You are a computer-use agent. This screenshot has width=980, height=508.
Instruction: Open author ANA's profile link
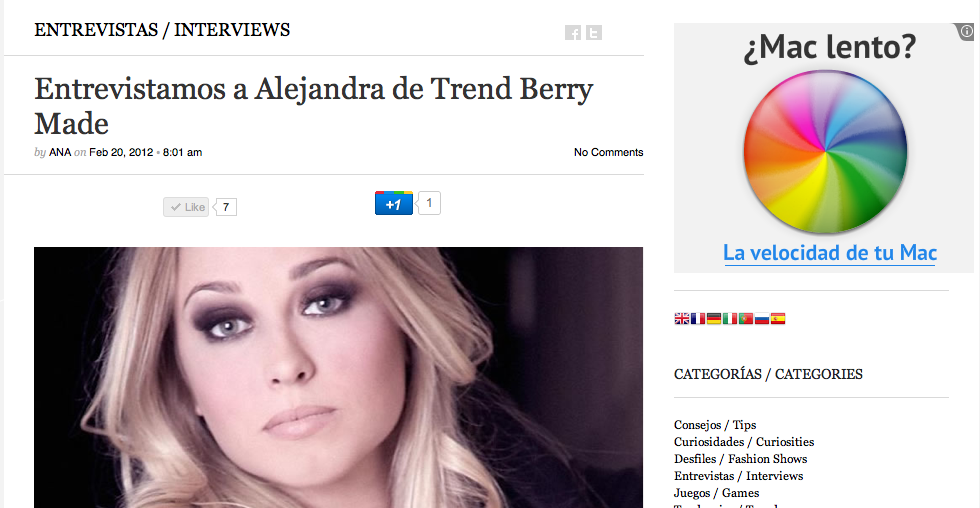click(60, 152)
